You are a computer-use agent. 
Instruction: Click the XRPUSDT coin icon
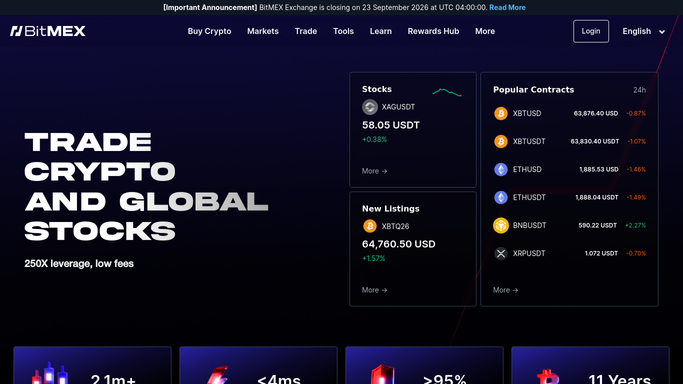[501, 253]
